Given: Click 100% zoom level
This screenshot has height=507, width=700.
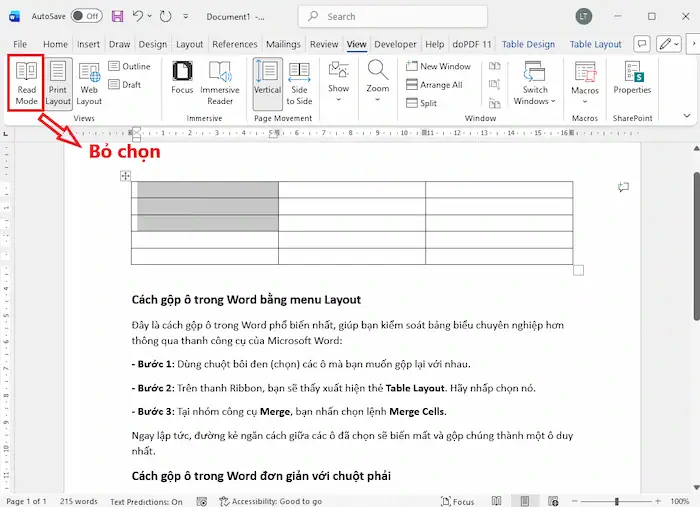Looking at the screenshot, I should click(x=679, y=501).
